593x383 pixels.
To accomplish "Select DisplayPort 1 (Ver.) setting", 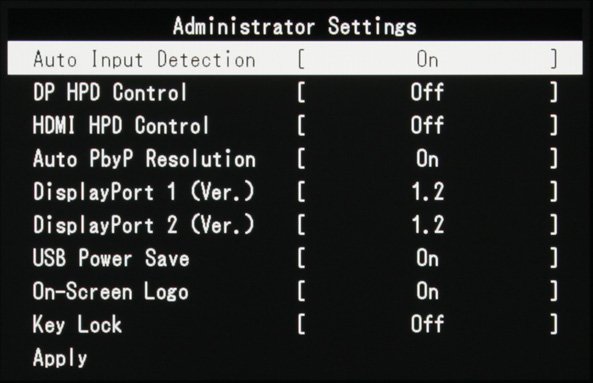I will [x=143, y=192].
